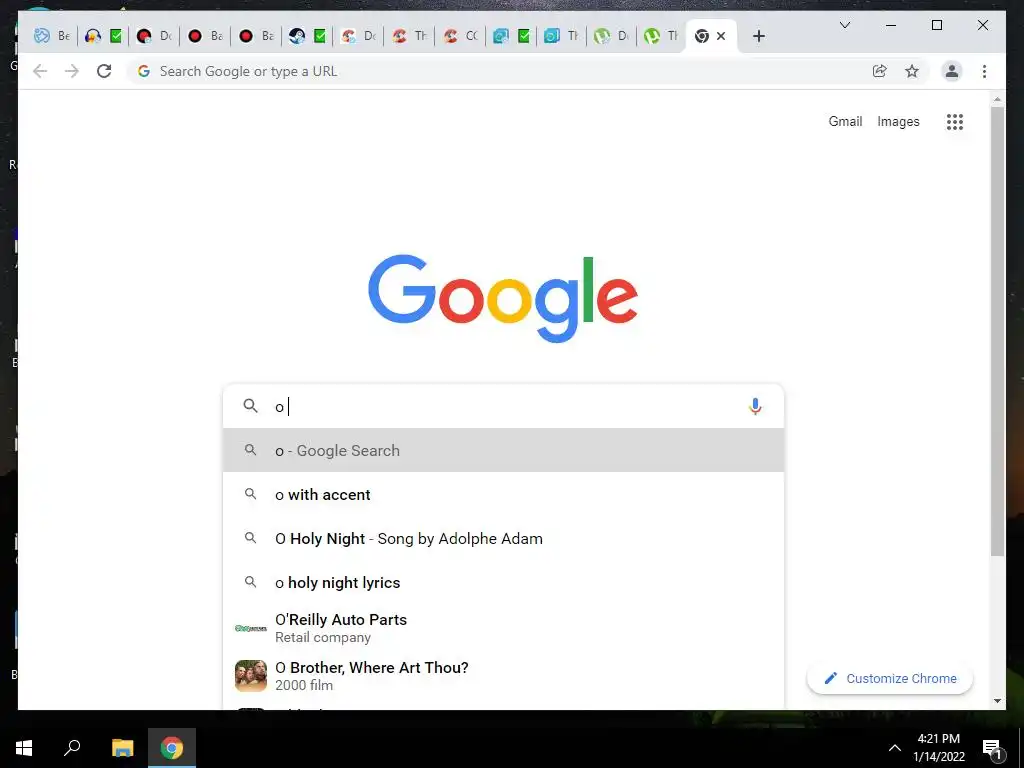
Task: Open the notification center icon
Action: [x=992, y=748]
